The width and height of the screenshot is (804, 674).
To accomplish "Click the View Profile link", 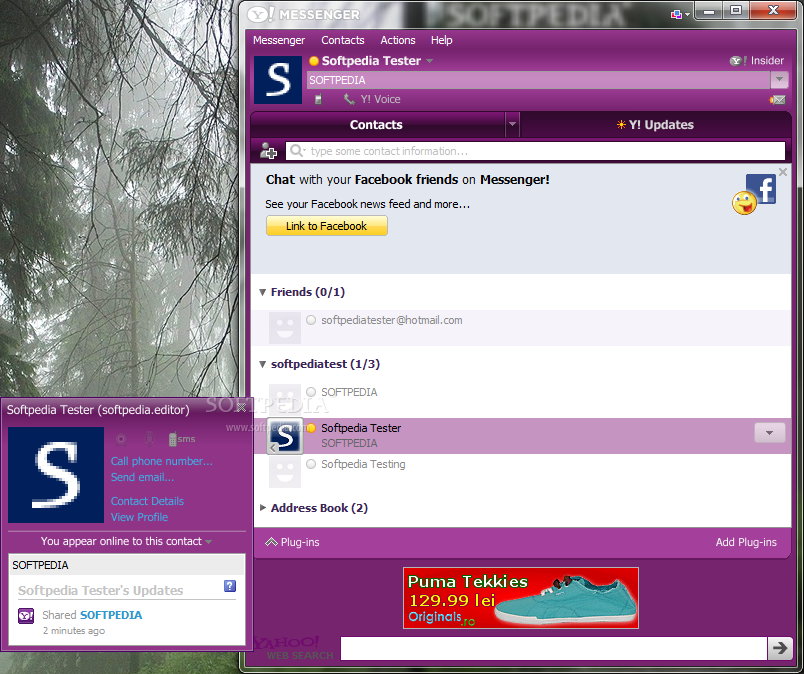I will click(x=139, y=517).
